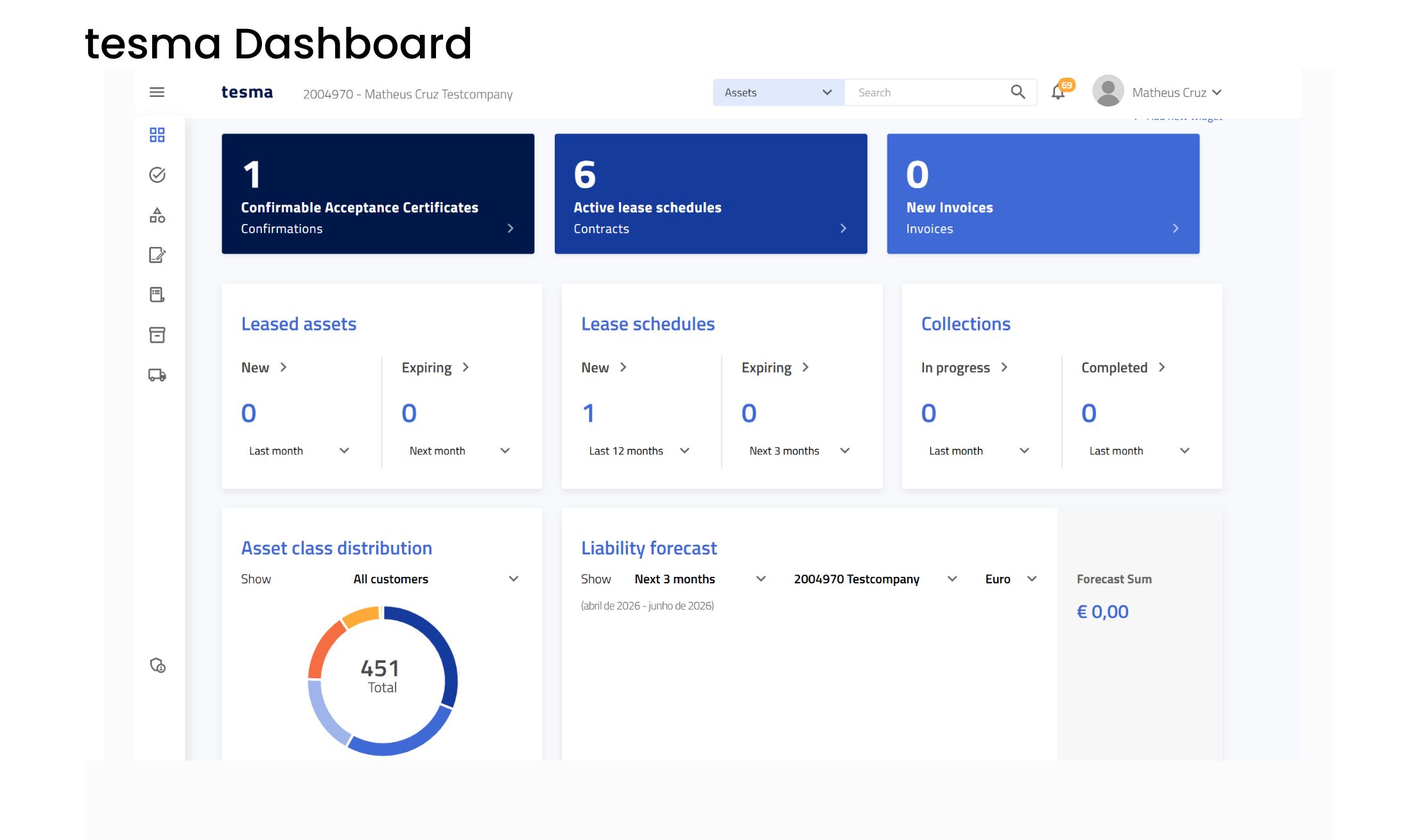The image size is (1428, 840).
Task: Open Confirmable Acceptance Certificates card arrow
Action: (510, 228)
